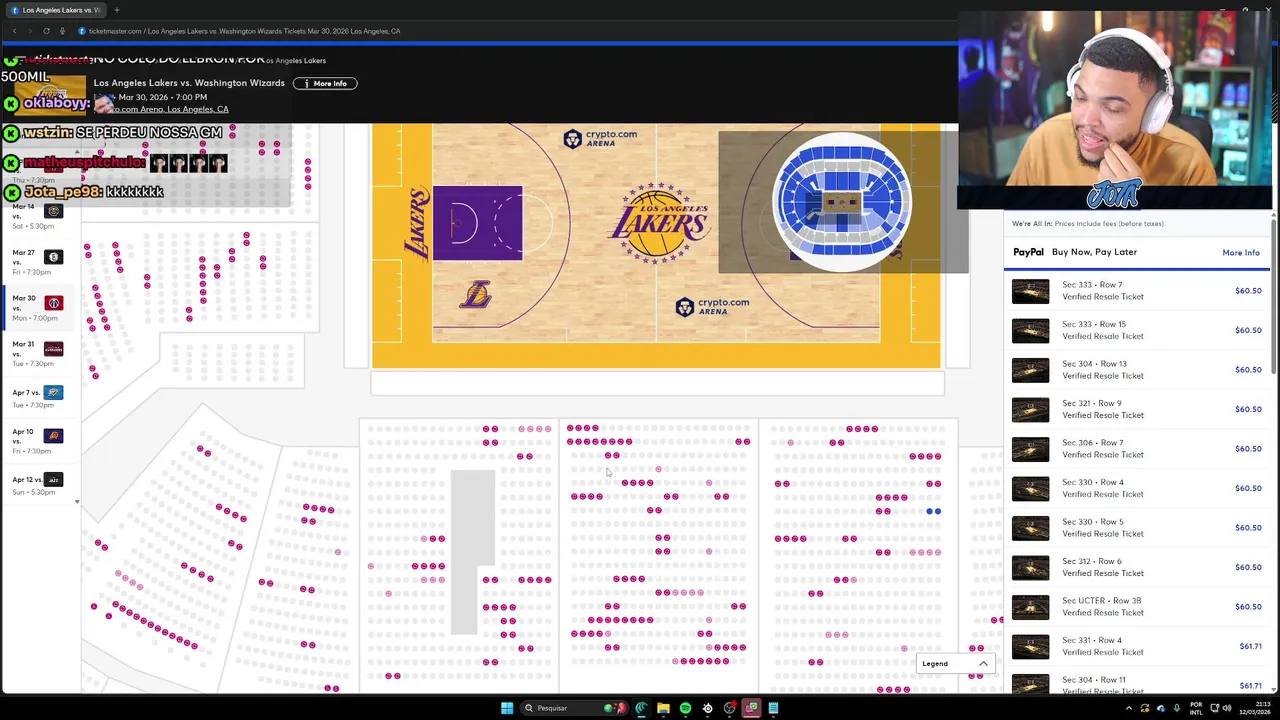The image size is (1280, 720).
Task: Click the Wizards logo for Mar 30
Action: [54, 303]
